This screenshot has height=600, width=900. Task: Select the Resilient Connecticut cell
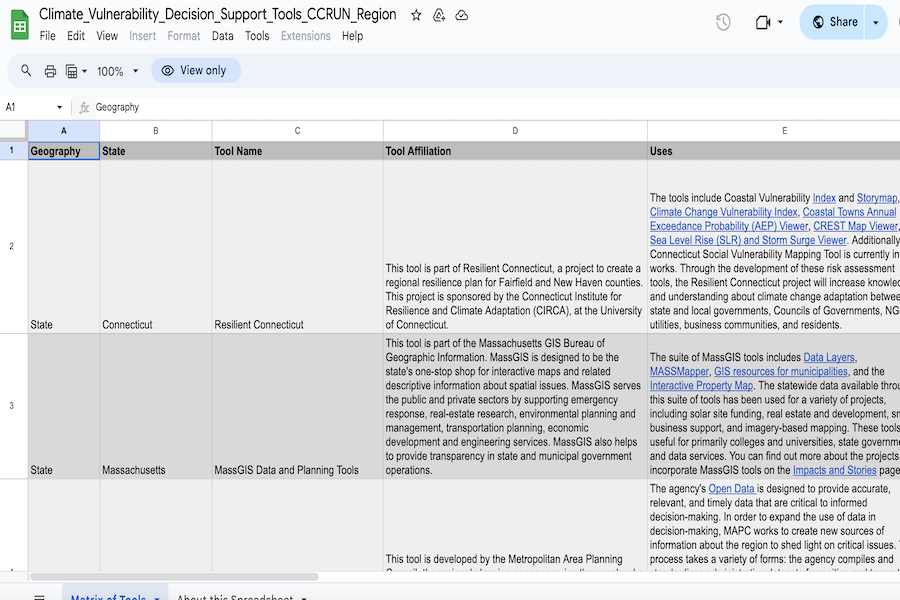pyautogui.click(x=297, y=247)
